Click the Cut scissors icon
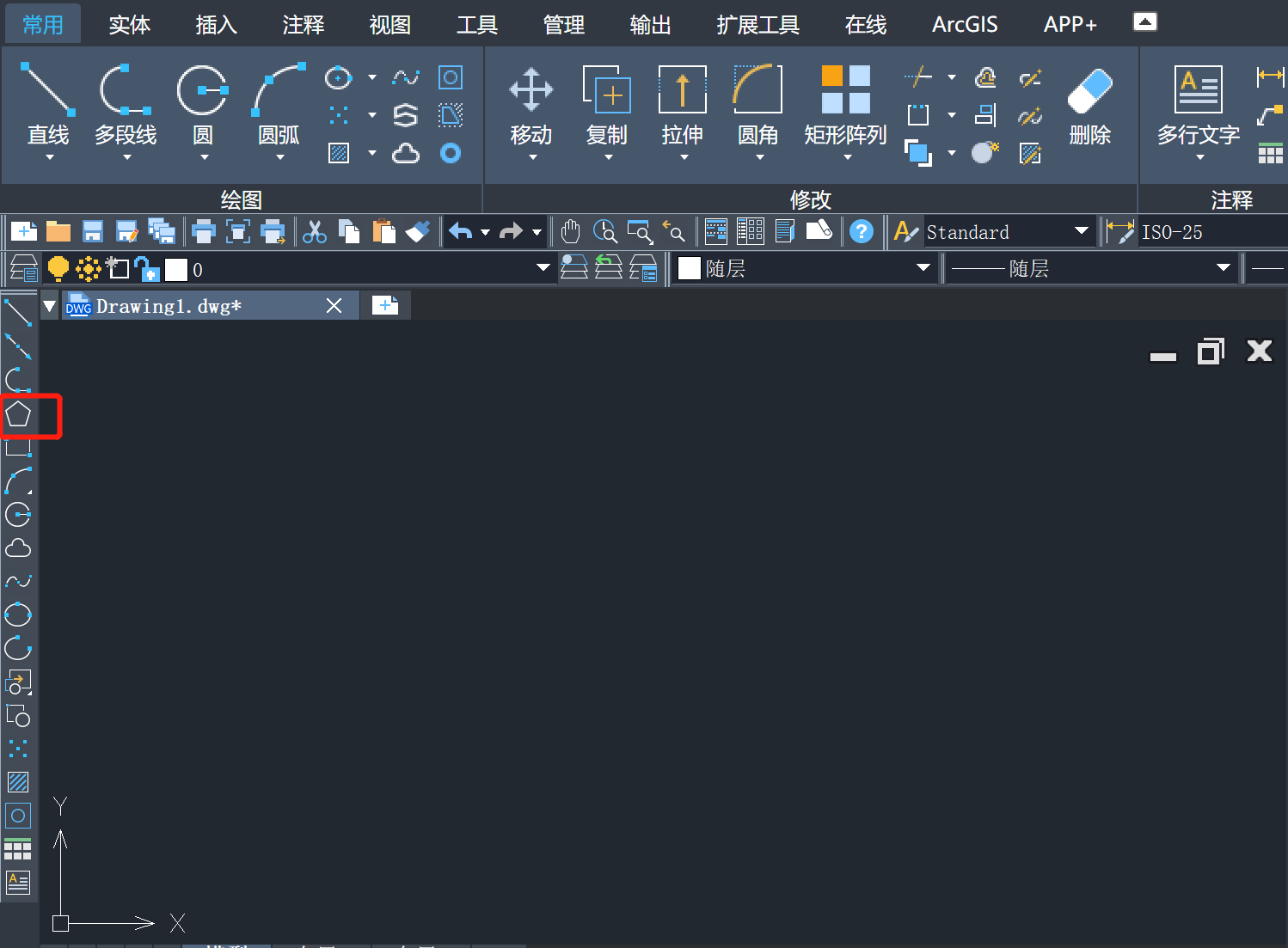The height and width of the screenshot is (948, 1288). pos(315,231)
